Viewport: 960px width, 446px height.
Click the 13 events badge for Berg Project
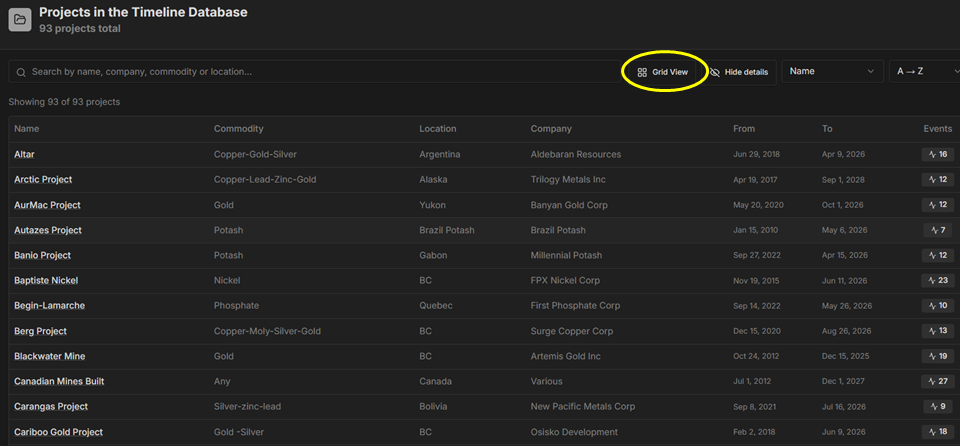tap(938, 331)
